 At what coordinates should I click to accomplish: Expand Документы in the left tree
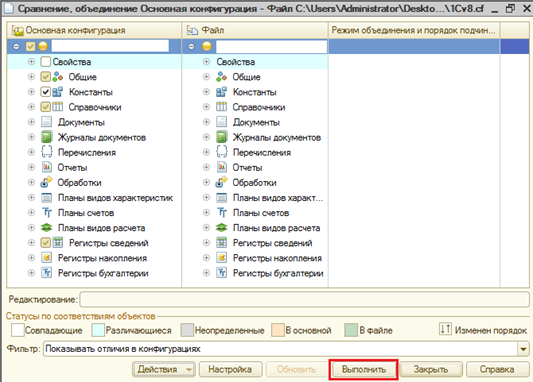click(x=31, y=122)
